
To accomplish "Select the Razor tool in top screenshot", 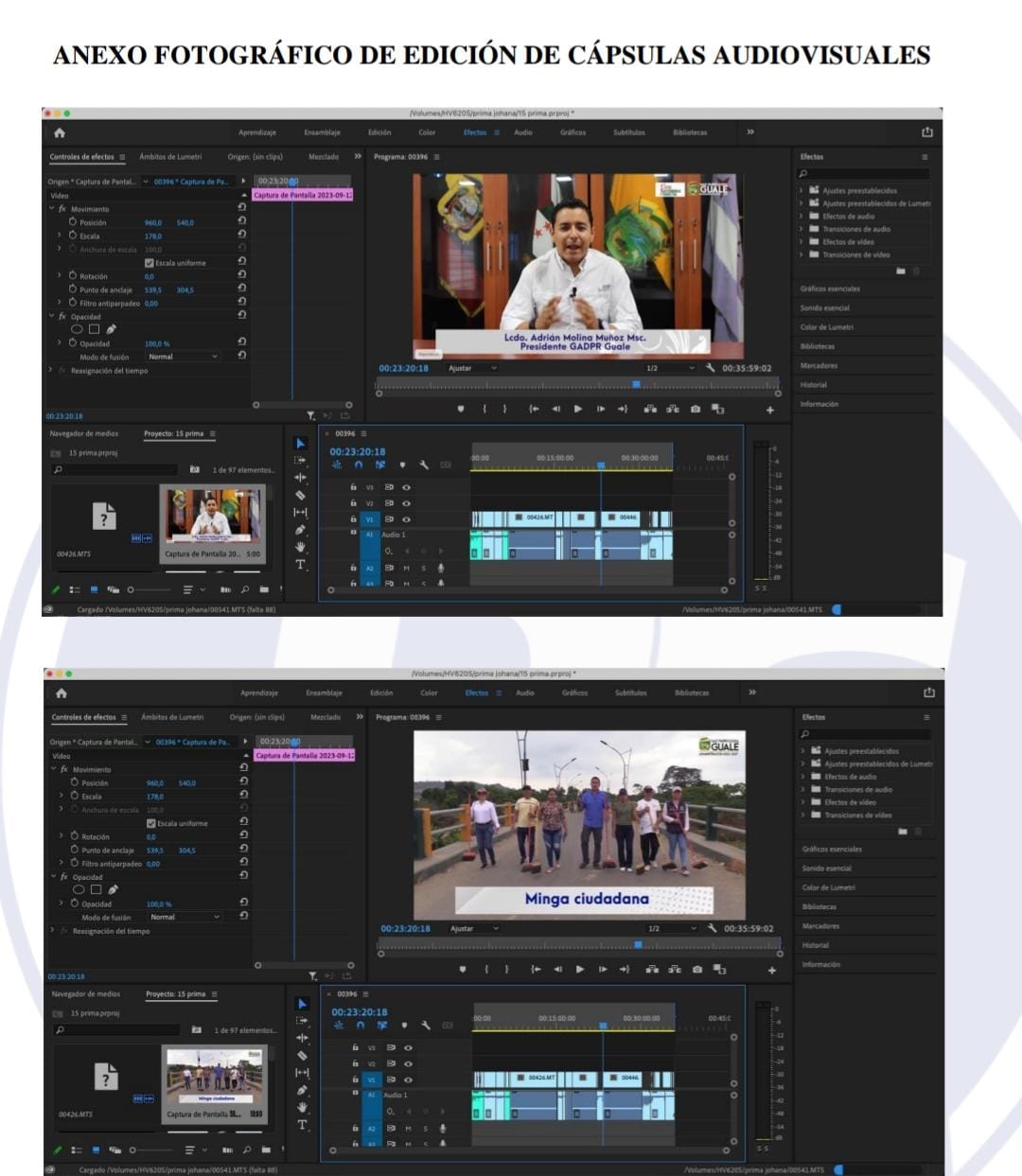I will coord(300,495).
